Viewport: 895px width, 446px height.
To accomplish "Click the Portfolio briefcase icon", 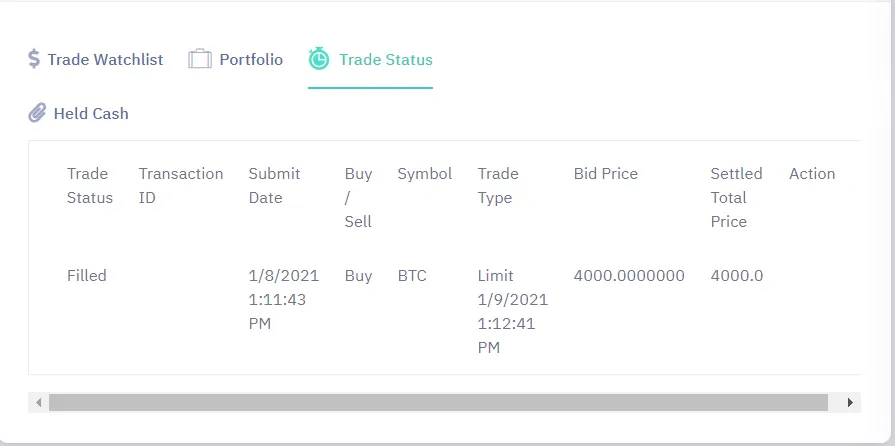I will (200, 59).
